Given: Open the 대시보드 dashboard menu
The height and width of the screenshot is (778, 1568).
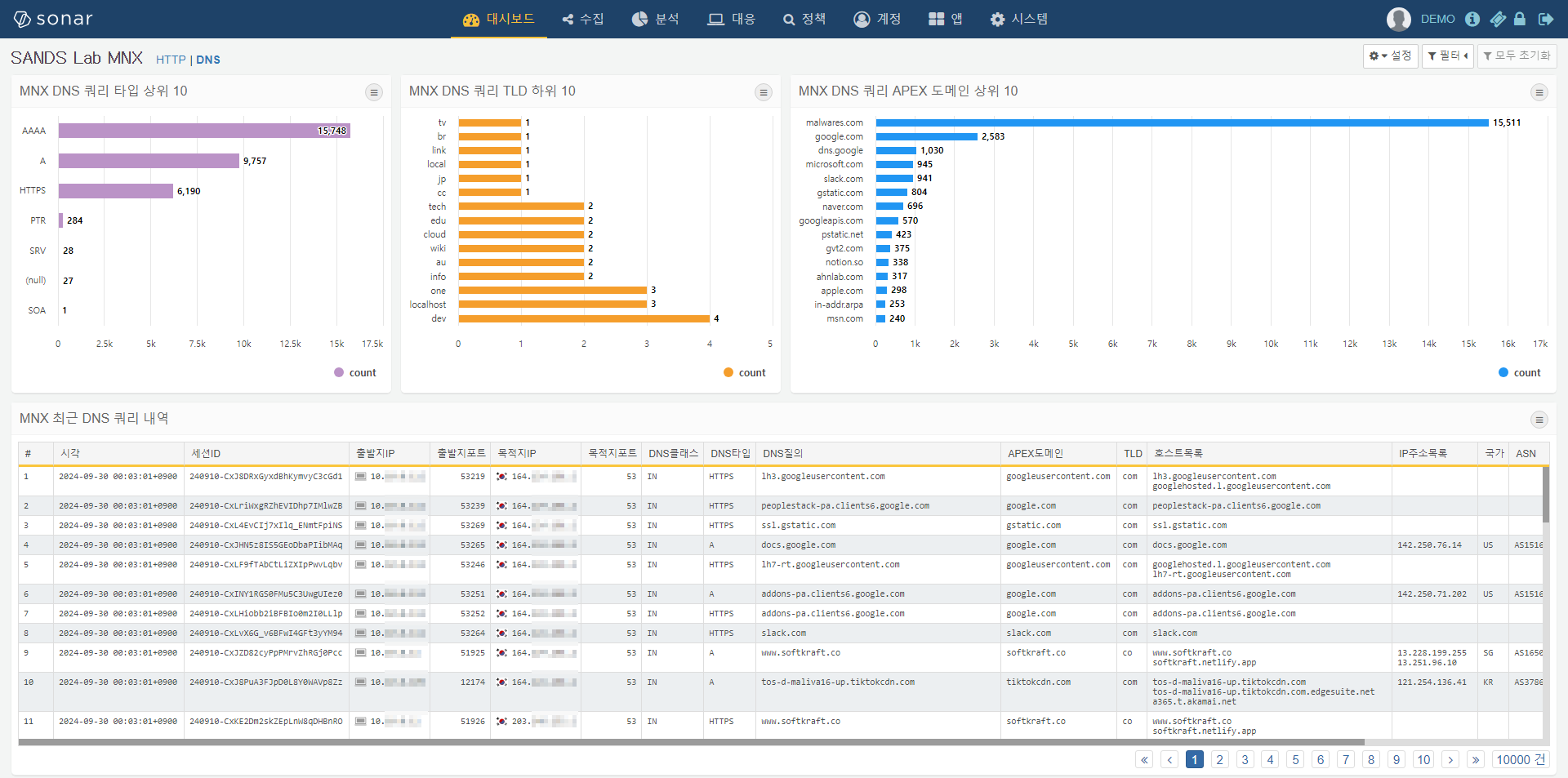Looking at the screenshot, I should click(498, 19).
